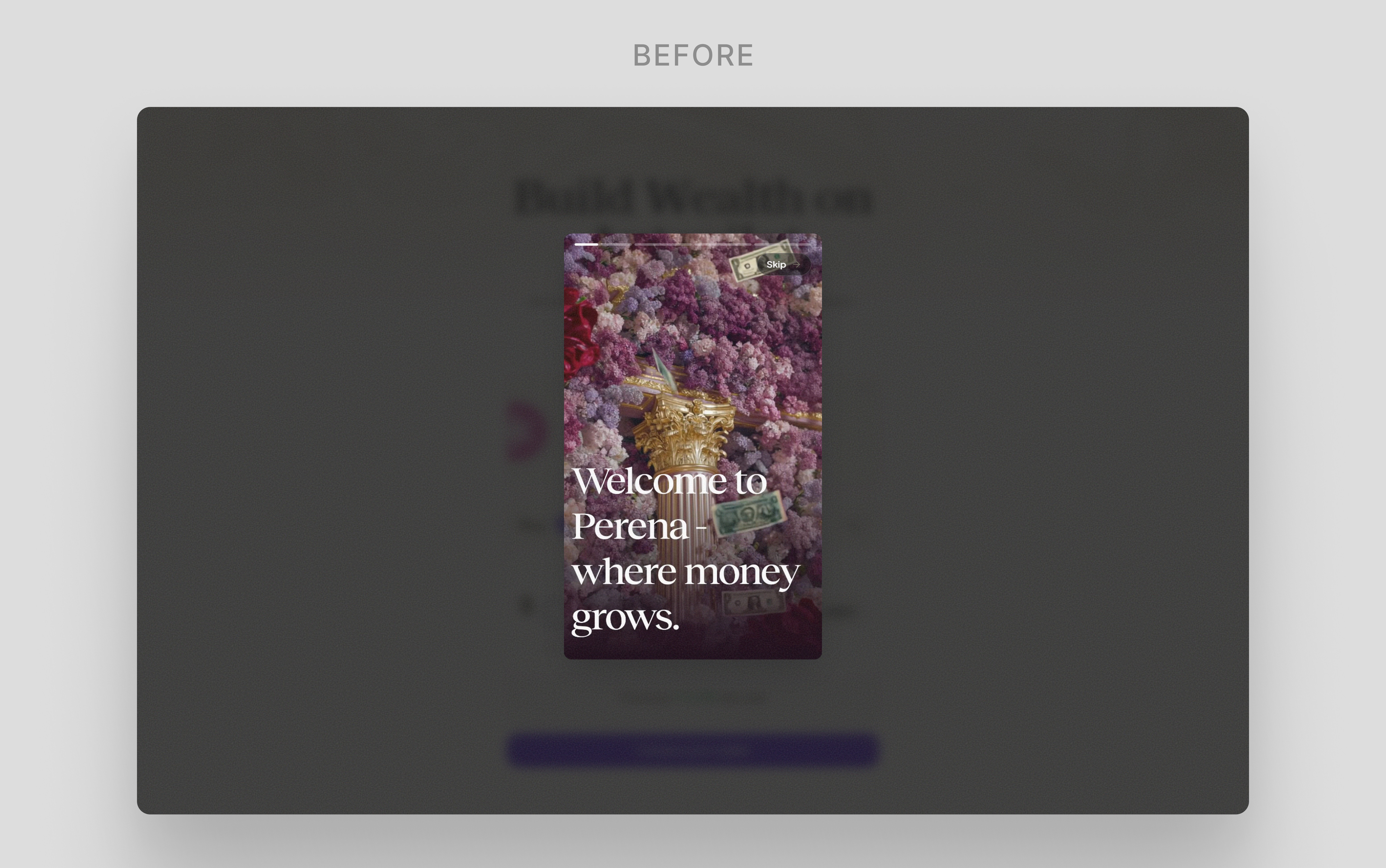The image size is (1386, 868).
Task: Click the blurred purple button behind the modal
Action: 693,749
